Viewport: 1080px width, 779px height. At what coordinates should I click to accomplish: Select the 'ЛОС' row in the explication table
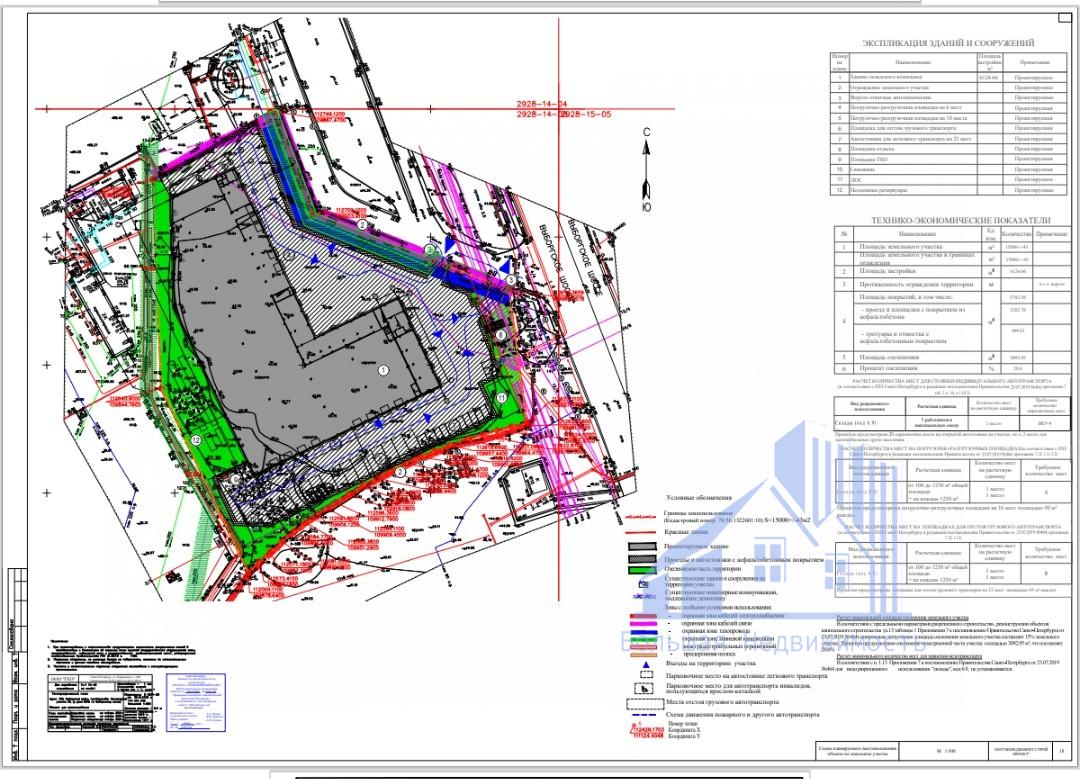coord(949,179)
